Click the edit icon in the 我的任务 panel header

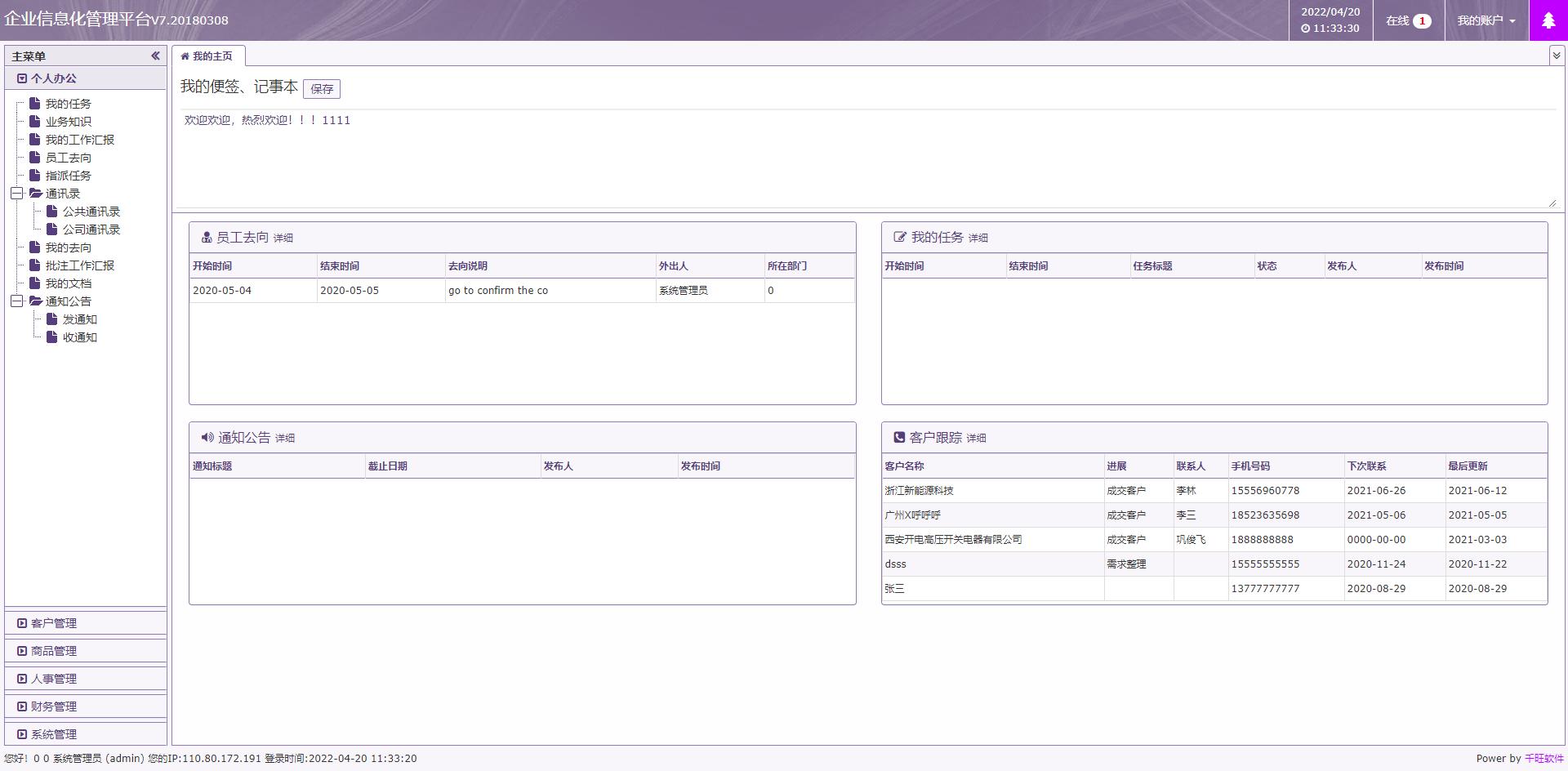(x=900, y=237)
